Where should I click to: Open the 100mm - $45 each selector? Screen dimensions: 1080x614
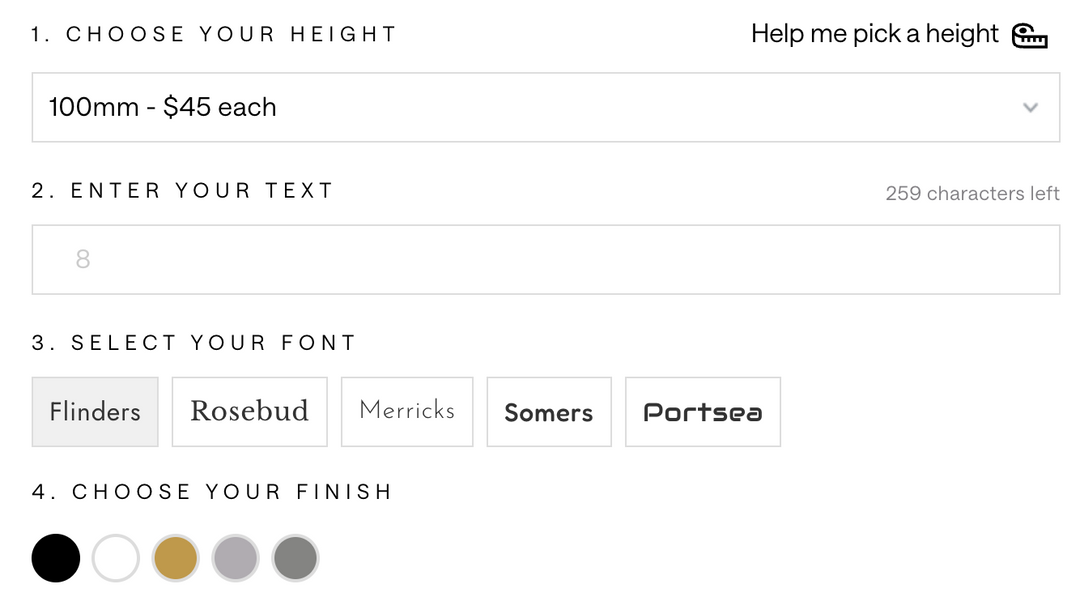pos(546,108)
